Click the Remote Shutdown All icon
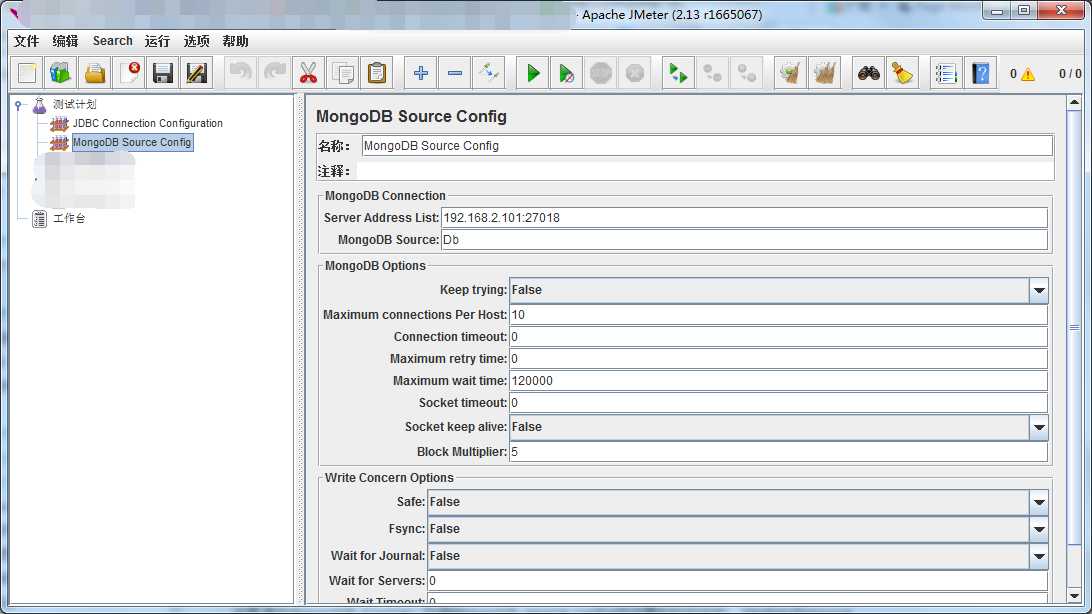1092x614 pixels. 747,73
